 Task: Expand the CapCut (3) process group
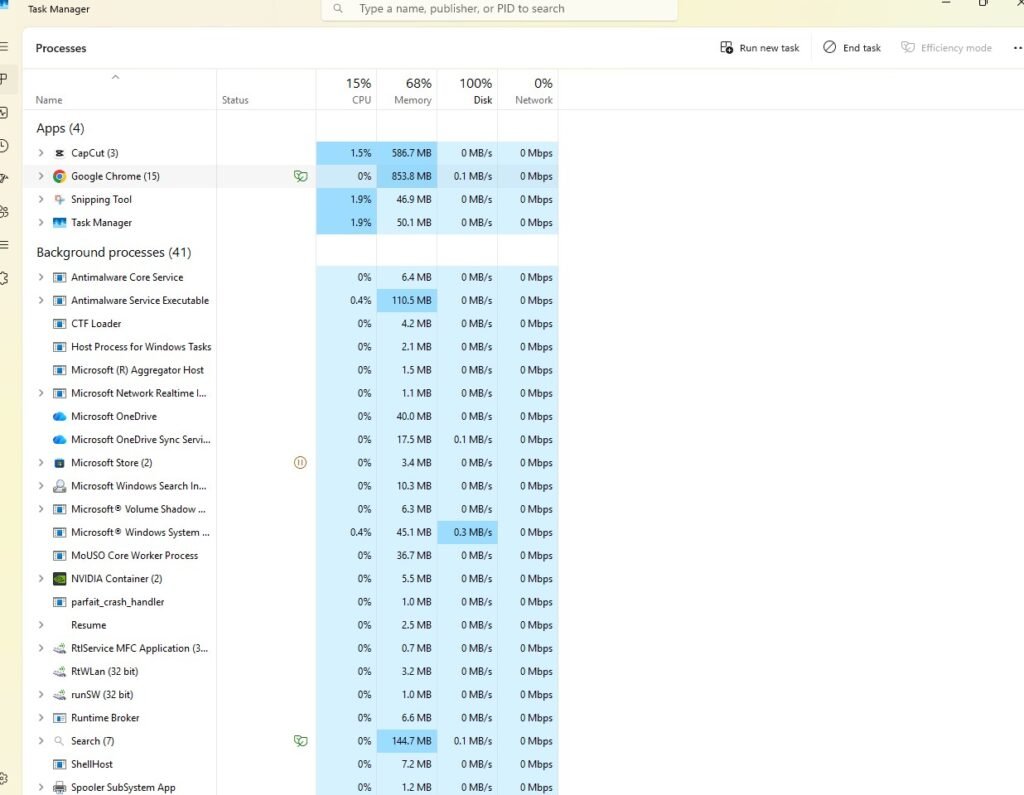(40, 153)
